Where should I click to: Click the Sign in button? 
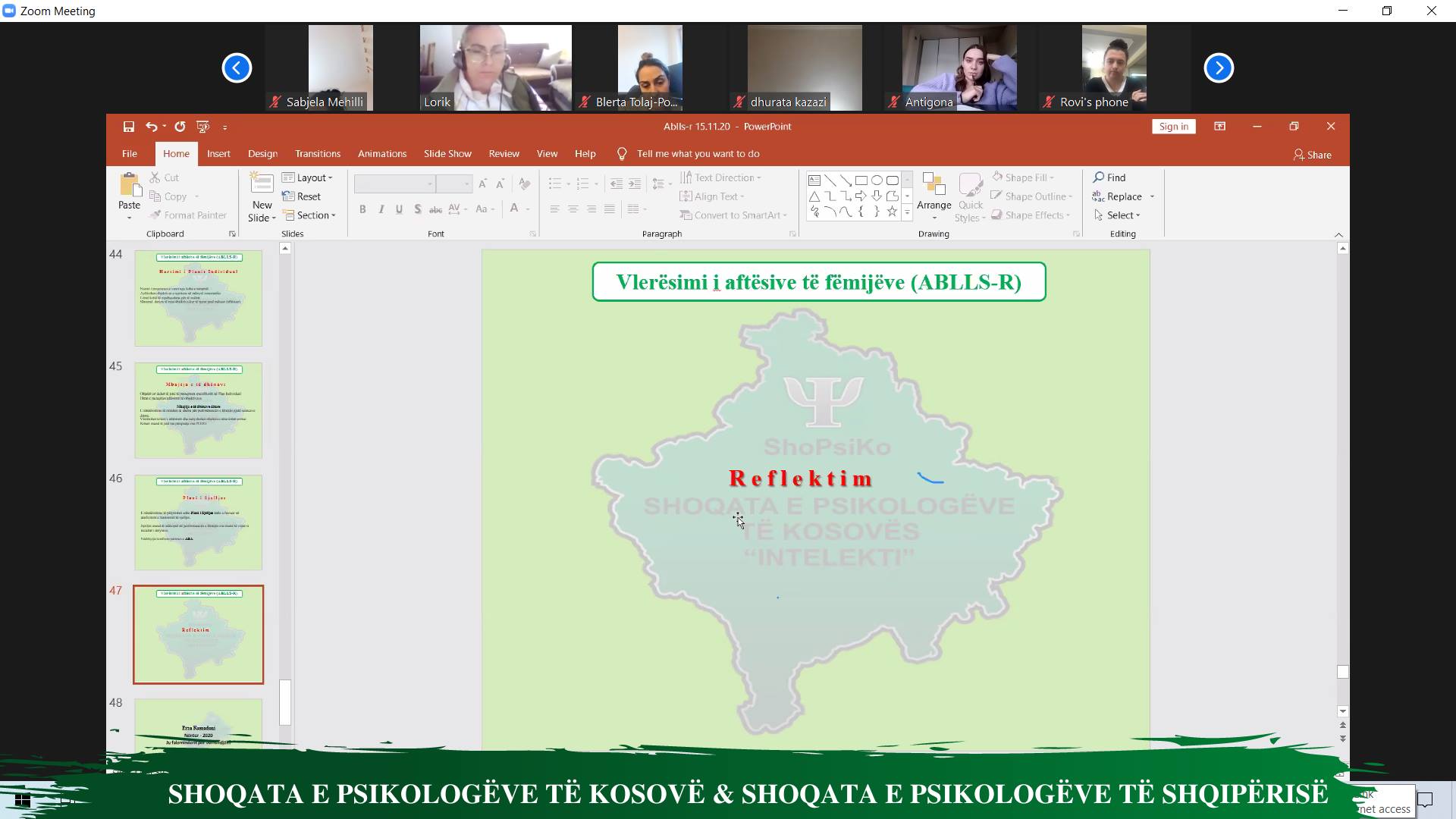1174,127
